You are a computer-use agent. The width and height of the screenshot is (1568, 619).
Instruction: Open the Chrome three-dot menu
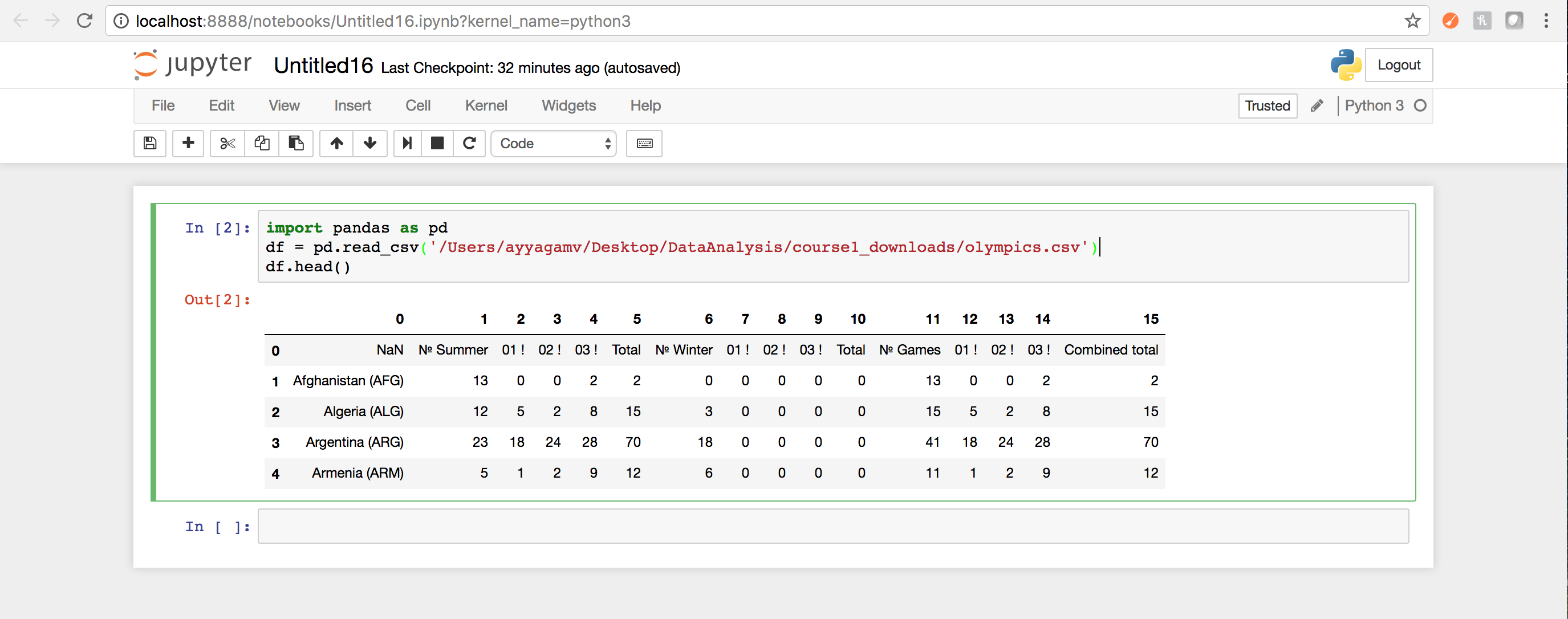click(1546, 21)
